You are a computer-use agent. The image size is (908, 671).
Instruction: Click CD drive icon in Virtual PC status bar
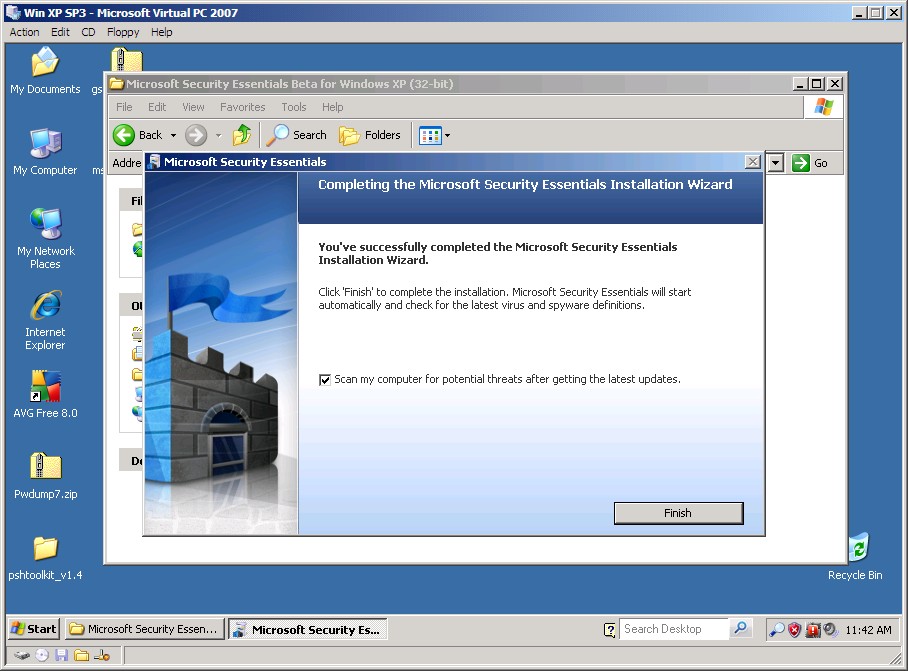click(42, 655)
